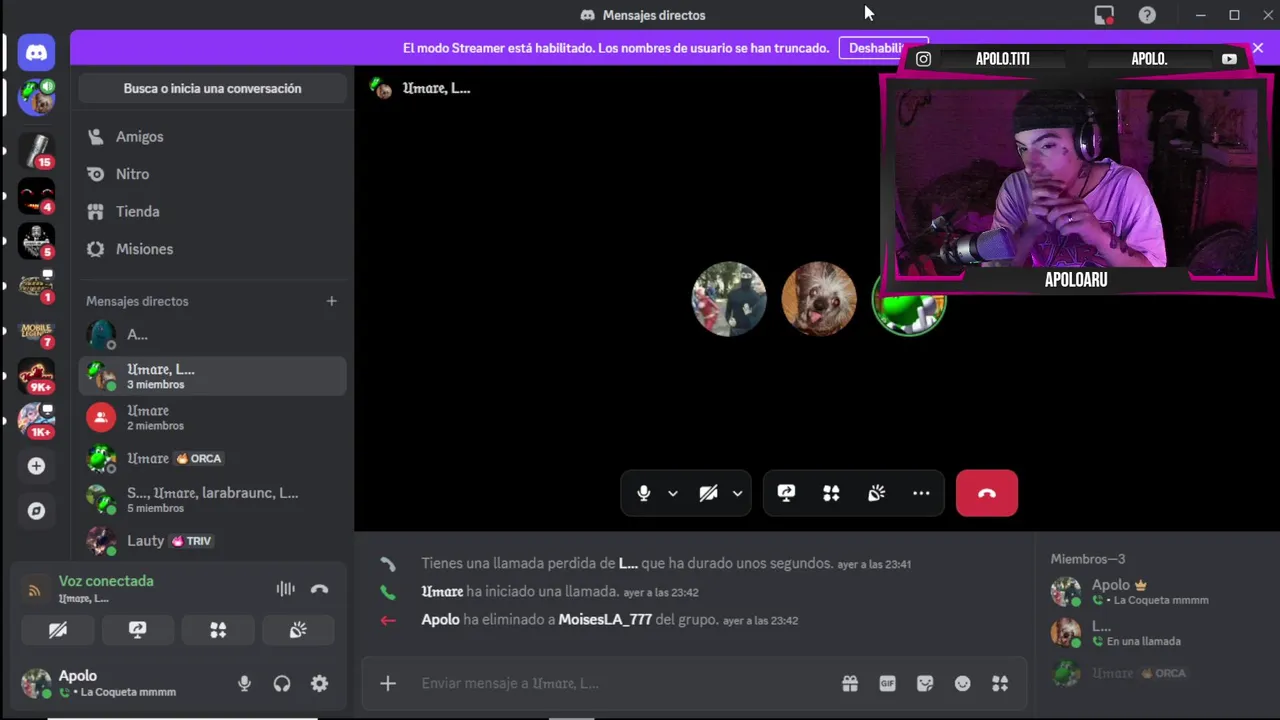The image size is (1280, 720).
Task: Start an activity in call controls
Action: [x=831, y=493]
